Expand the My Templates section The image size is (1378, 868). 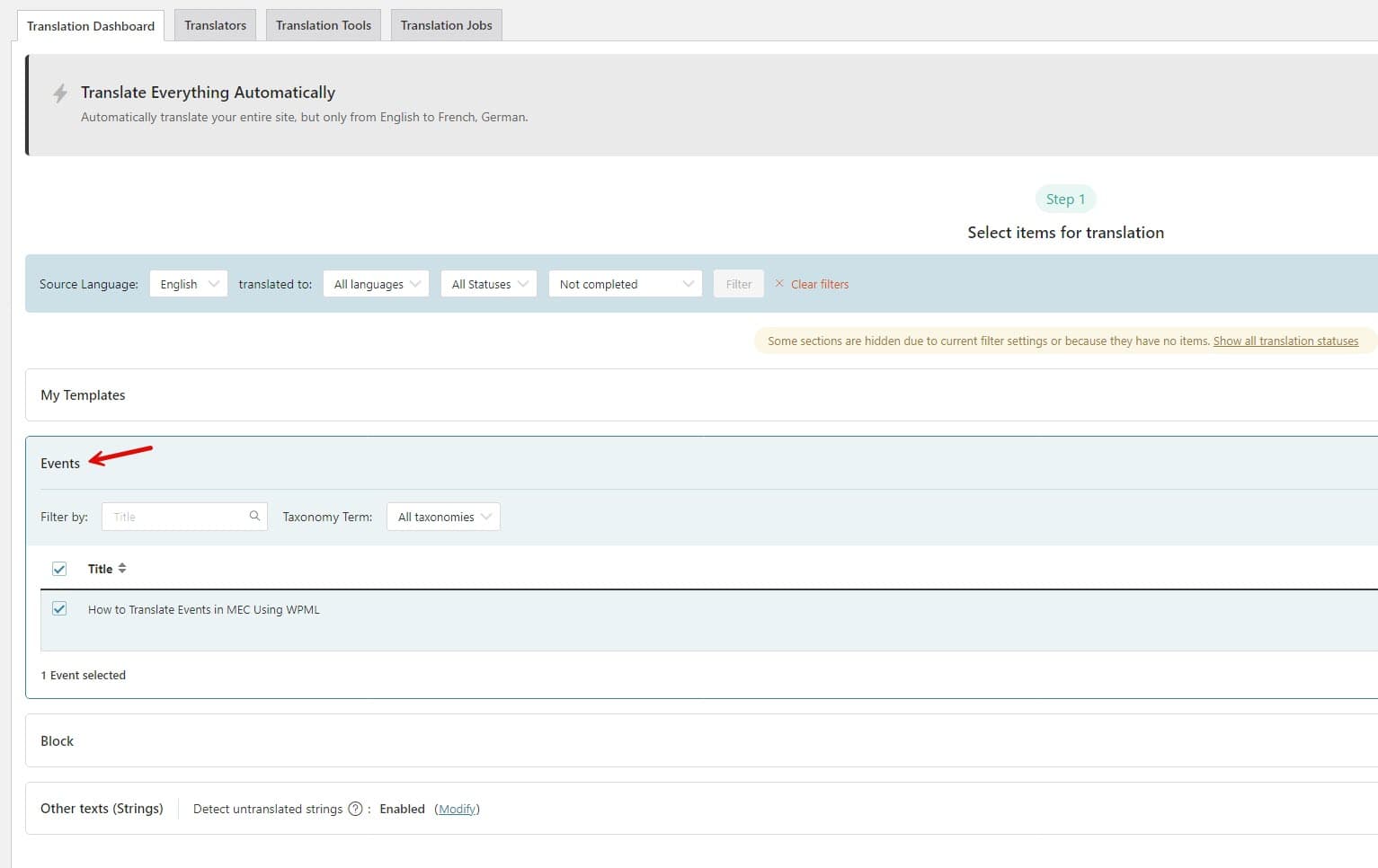83,395
